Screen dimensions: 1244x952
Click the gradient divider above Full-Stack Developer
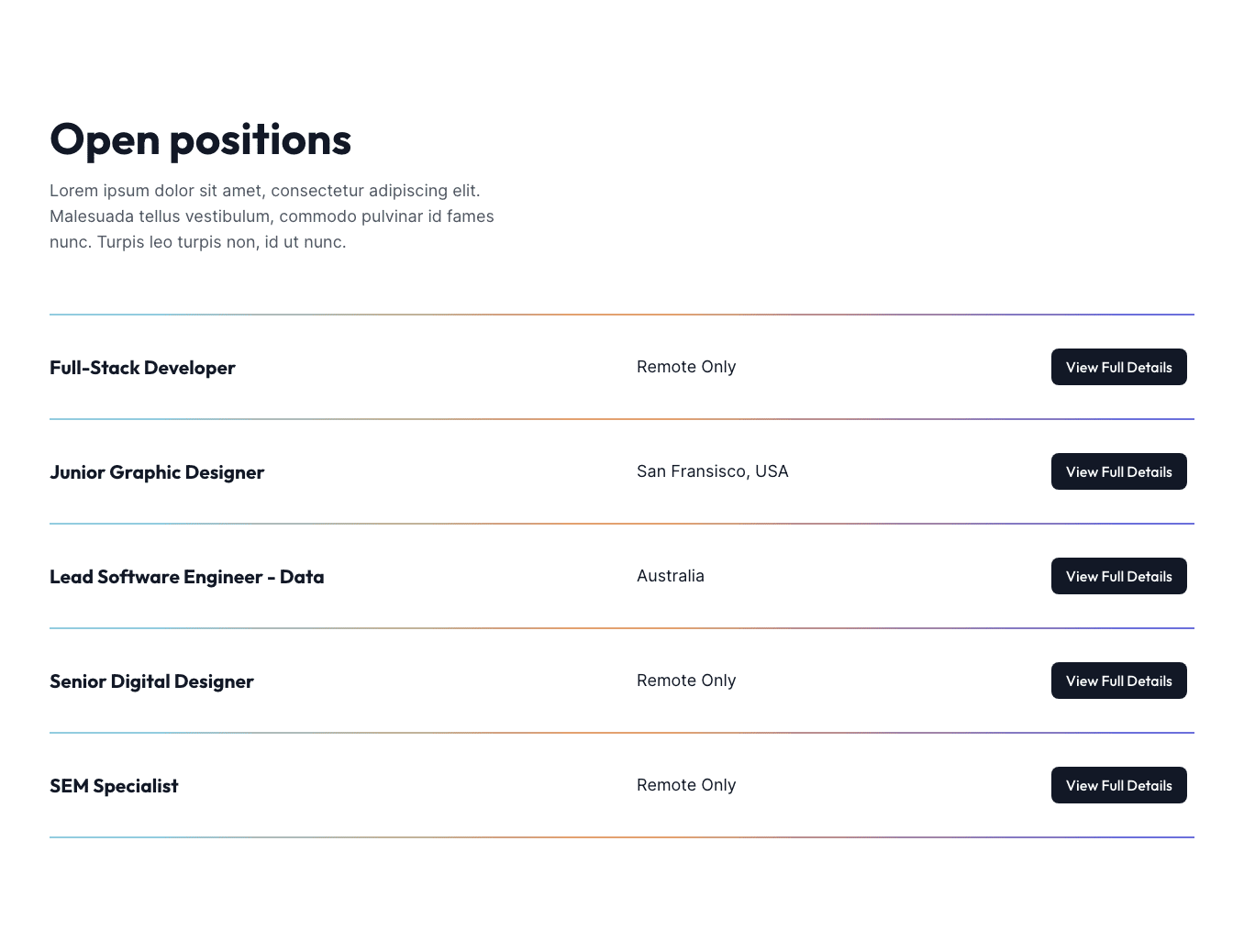622,315
